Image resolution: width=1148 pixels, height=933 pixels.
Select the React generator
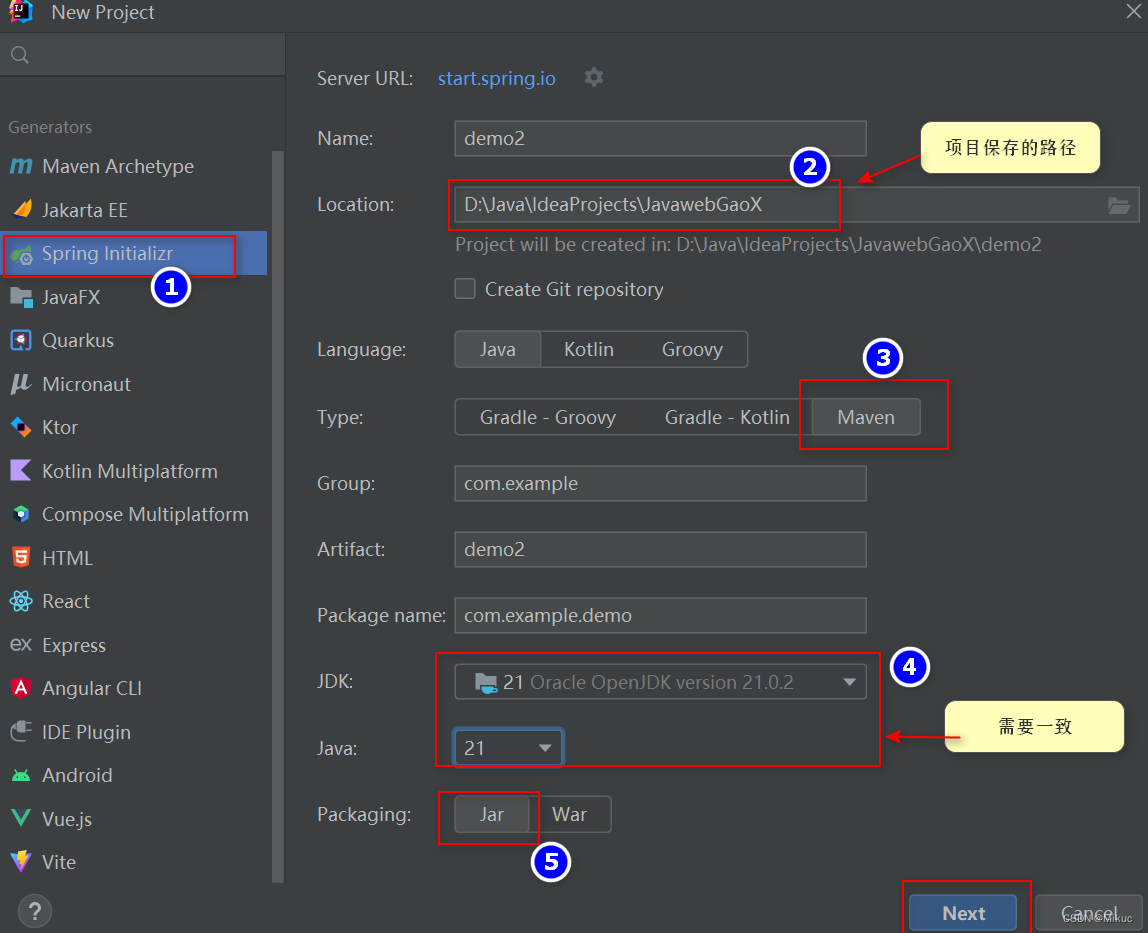click(x=64, y=601)
